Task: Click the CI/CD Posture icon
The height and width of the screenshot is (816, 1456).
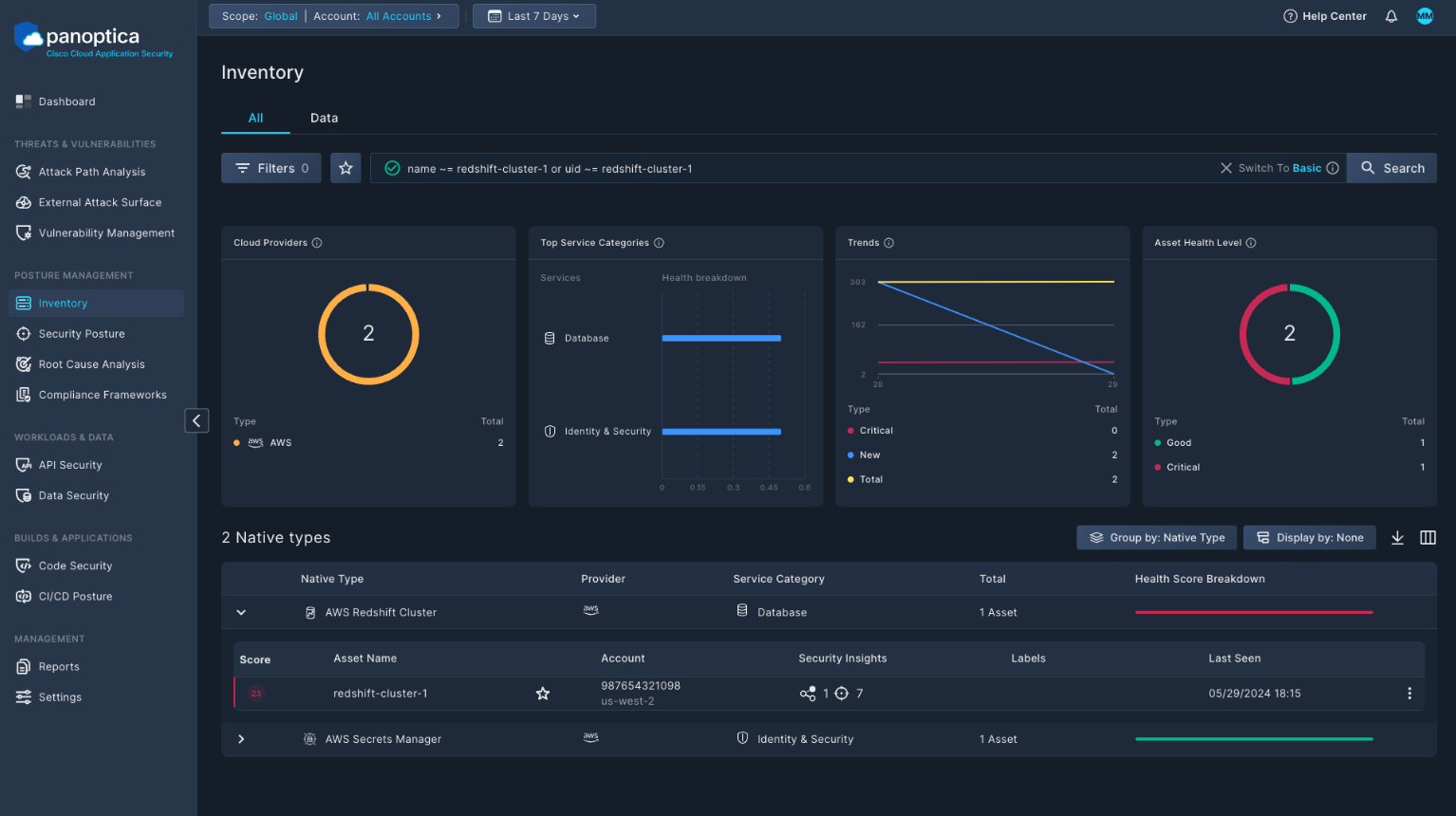Action: tap(24, 596)
